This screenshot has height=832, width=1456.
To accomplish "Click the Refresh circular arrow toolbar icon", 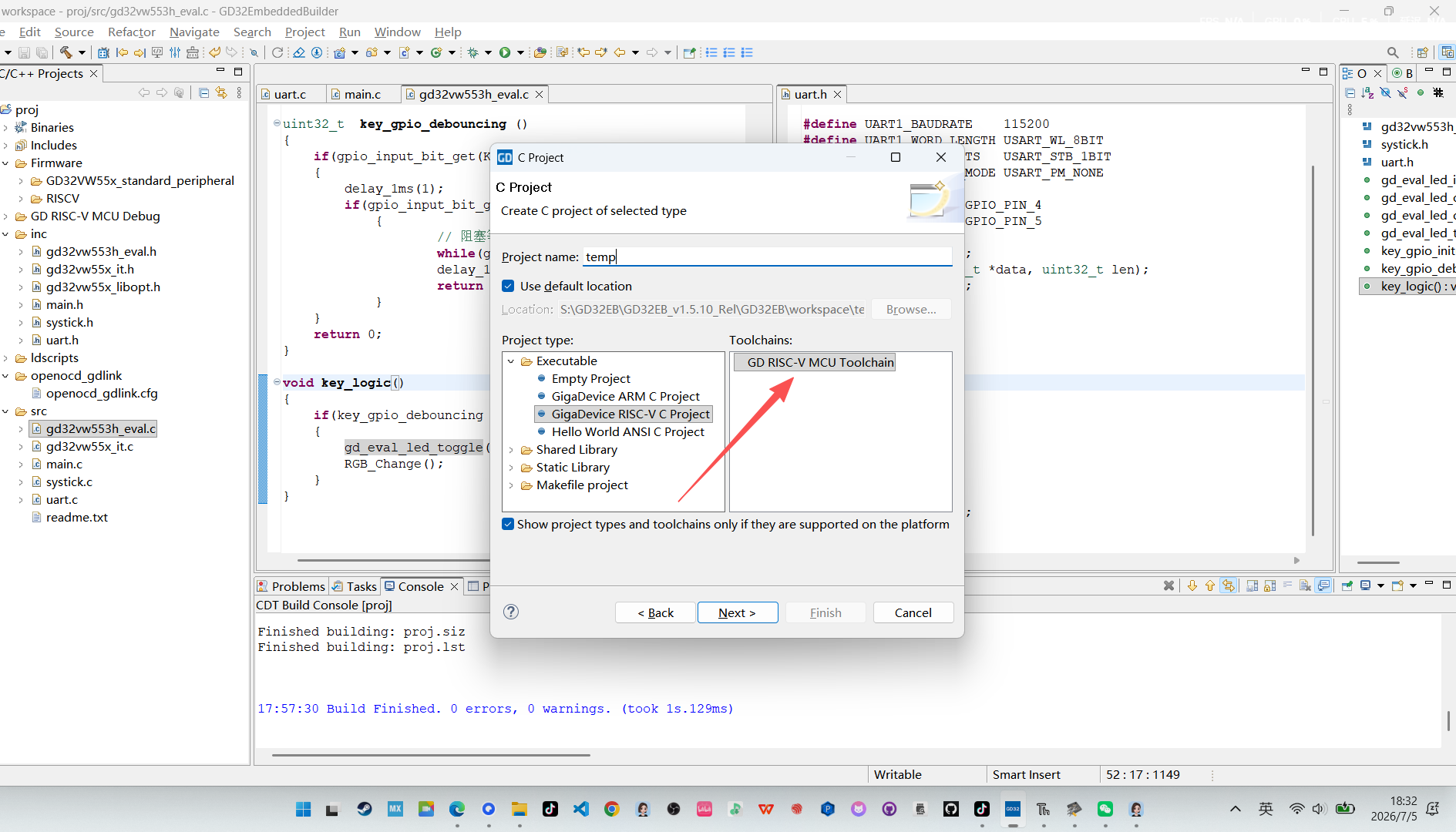I will (277, 52).
